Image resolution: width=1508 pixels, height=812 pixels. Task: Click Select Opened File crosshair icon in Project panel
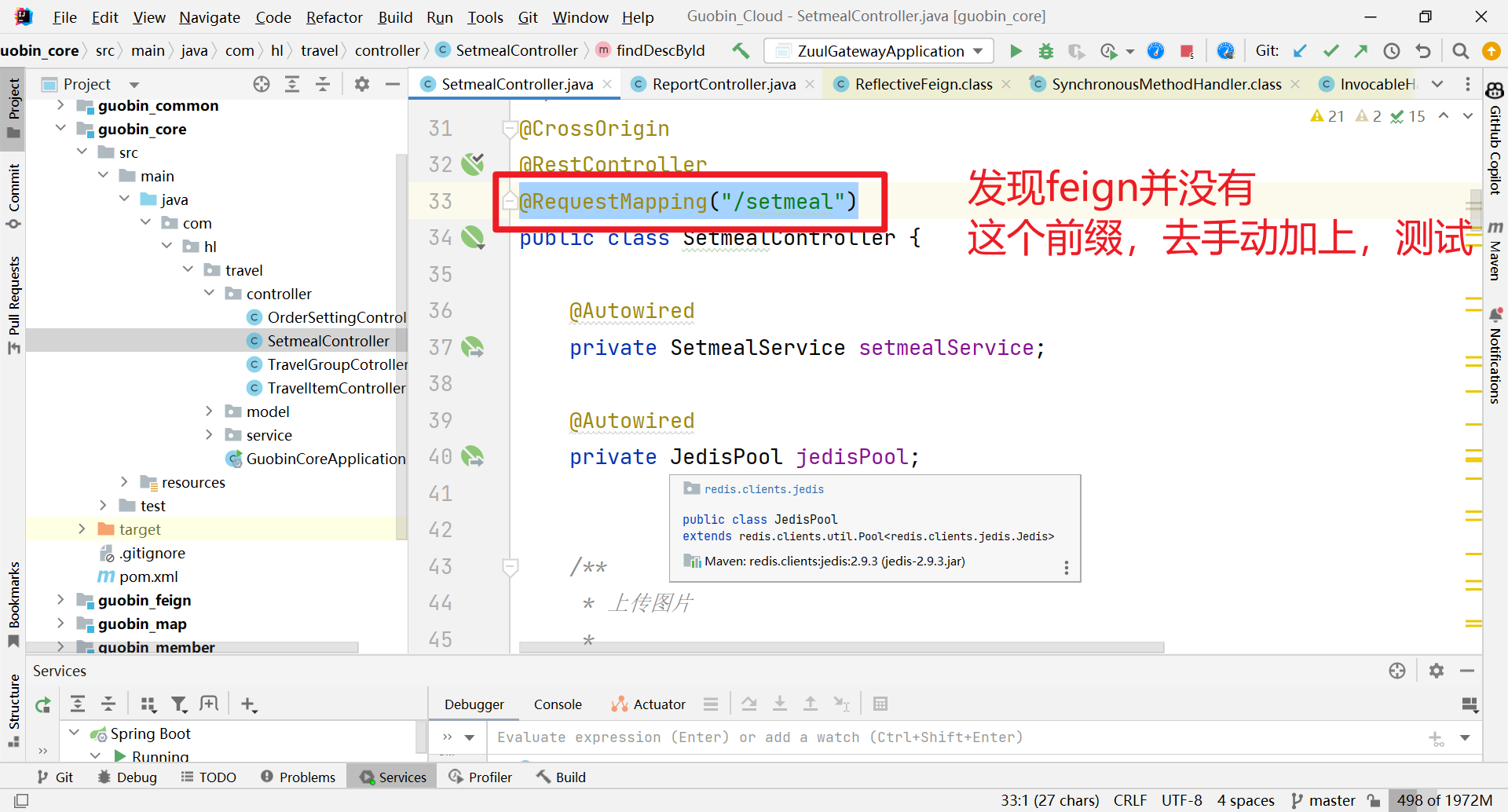click(262, 84)
